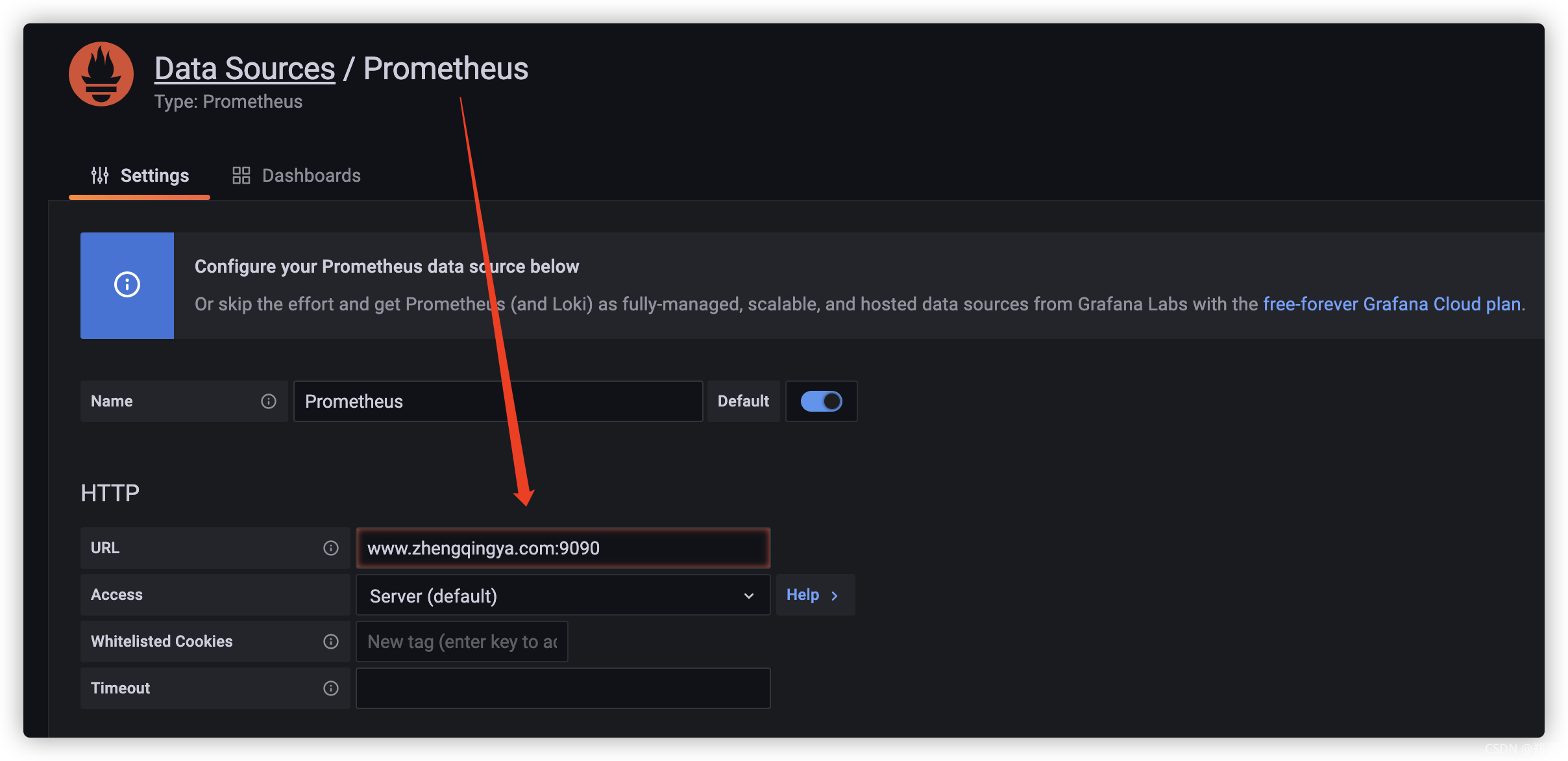Viewport: 1568px width, 761px height.
Task: Click the Whitelisted Cookies label
Action: point(162,642)
